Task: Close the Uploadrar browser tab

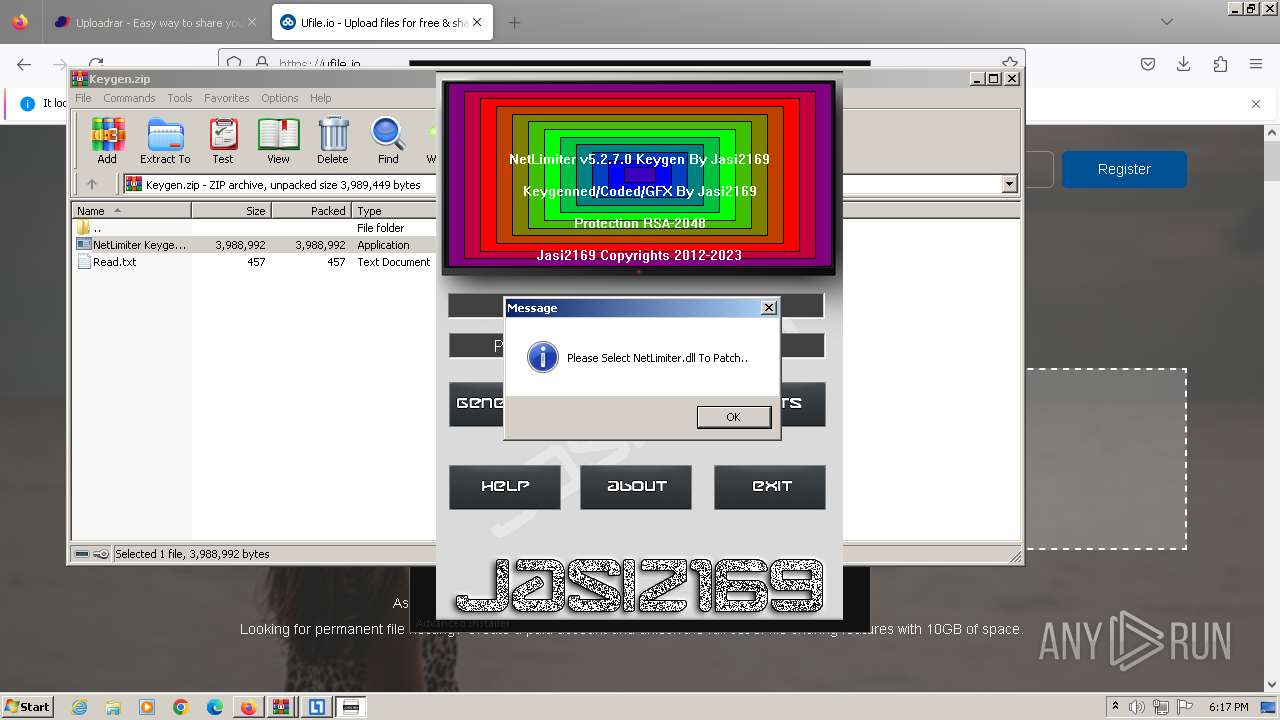Action: pos(251,22)
